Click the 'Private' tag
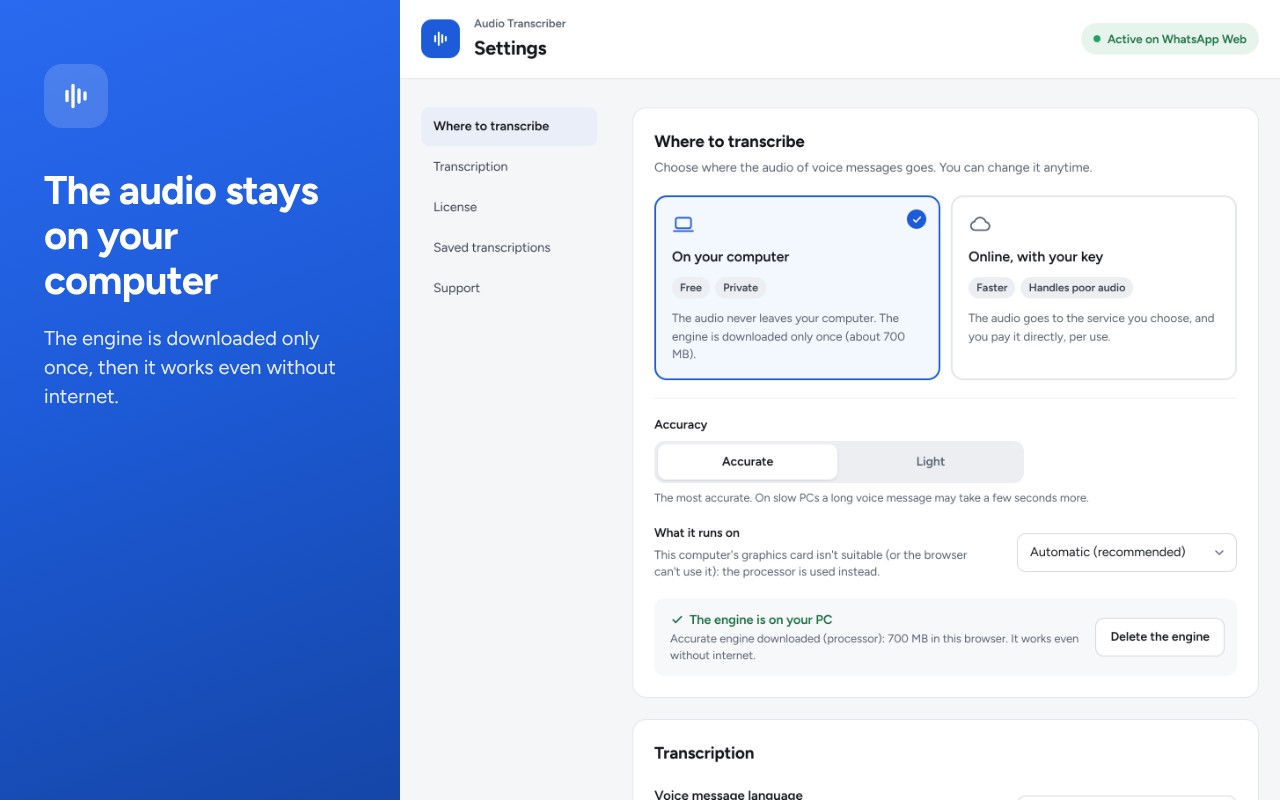Image resolution: width=1280 pixels, height=800 pixels. tap(741, 288)
